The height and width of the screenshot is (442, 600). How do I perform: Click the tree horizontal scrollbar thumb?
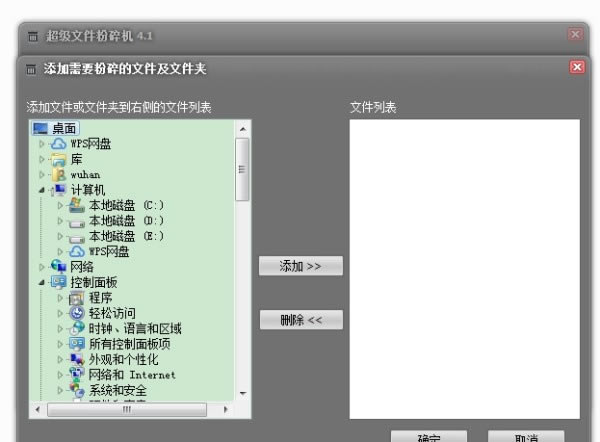coord(127,409)
